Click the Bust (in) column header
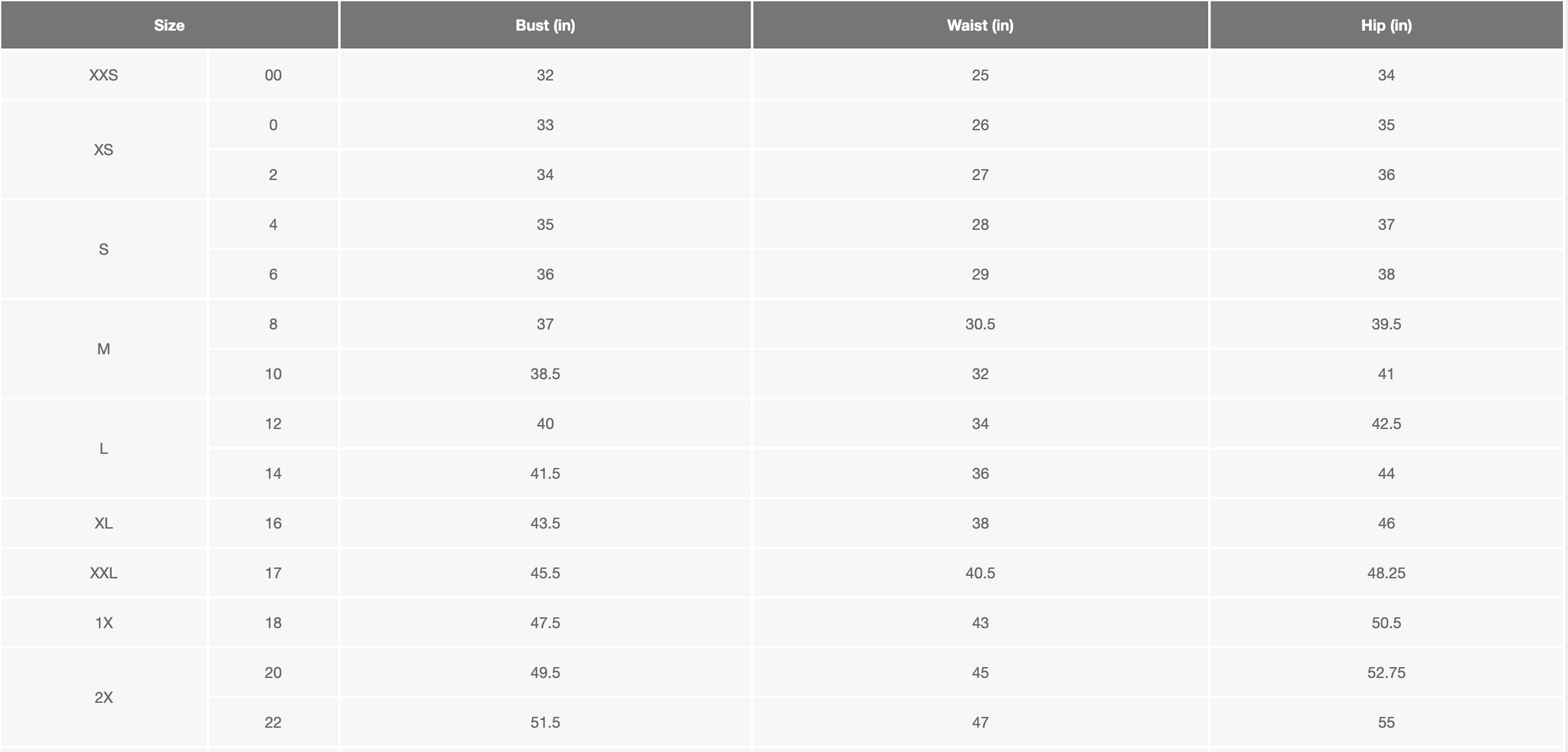The image size is (1568, 752). click(545, 25)
